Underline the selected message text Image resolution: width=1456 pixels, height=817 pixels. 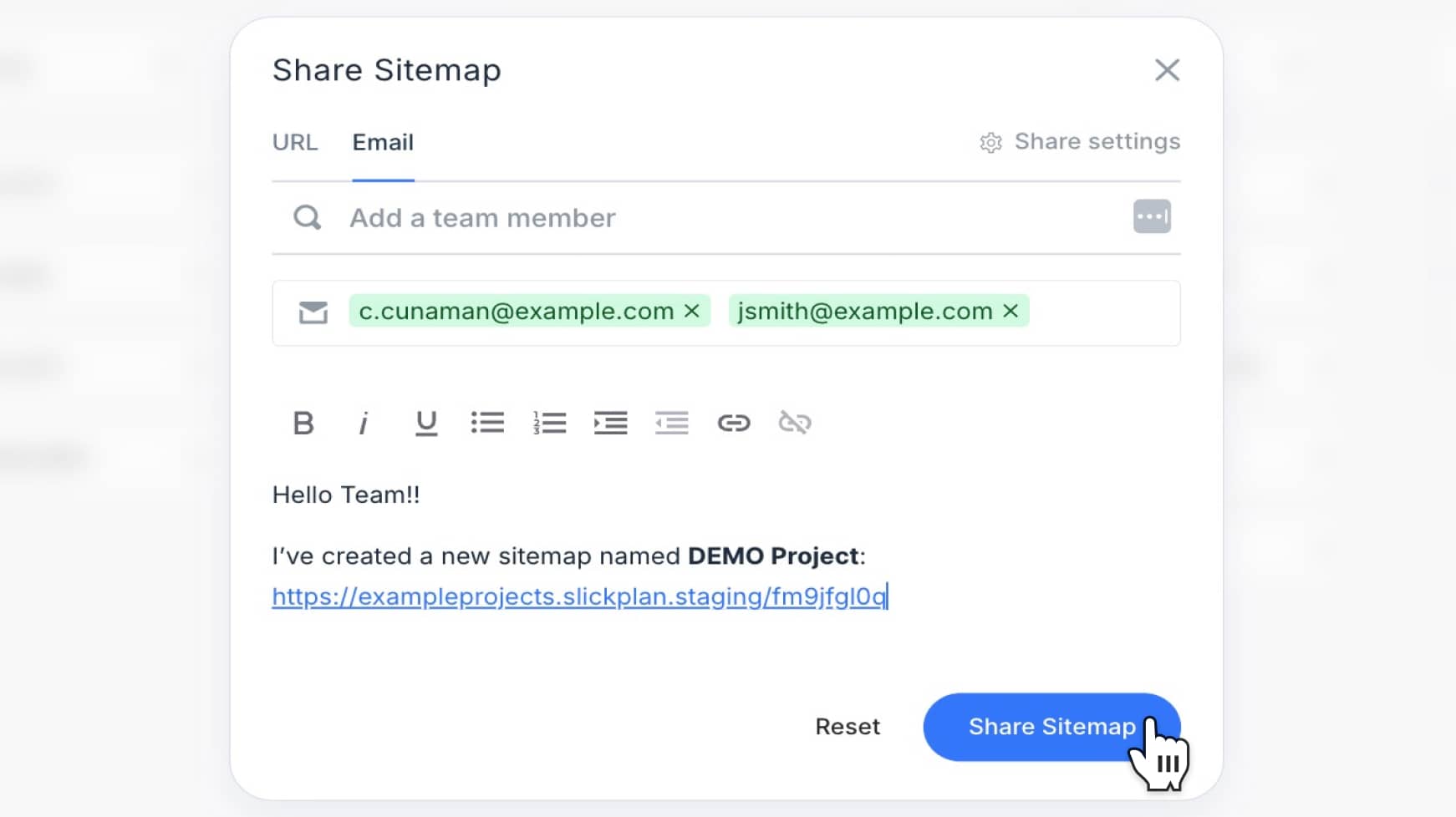point(426,424)
